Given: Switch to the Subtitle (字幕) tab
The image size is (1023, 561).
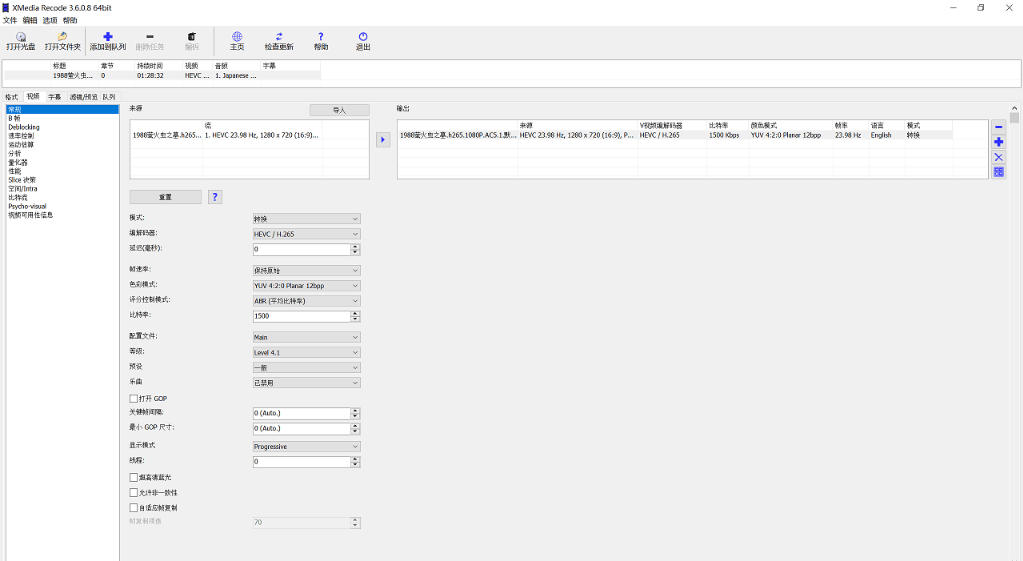Looking at the screenshot, I should (54, 97).
